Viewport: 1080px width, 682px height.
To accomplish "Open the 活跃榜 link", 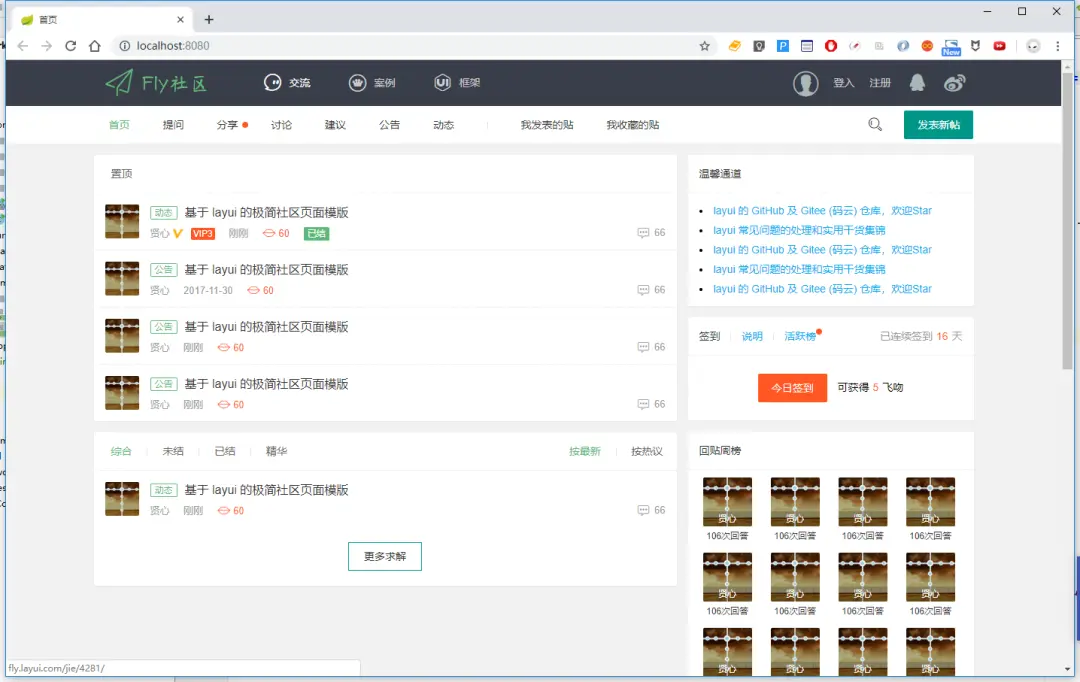I will pos(800,336).
